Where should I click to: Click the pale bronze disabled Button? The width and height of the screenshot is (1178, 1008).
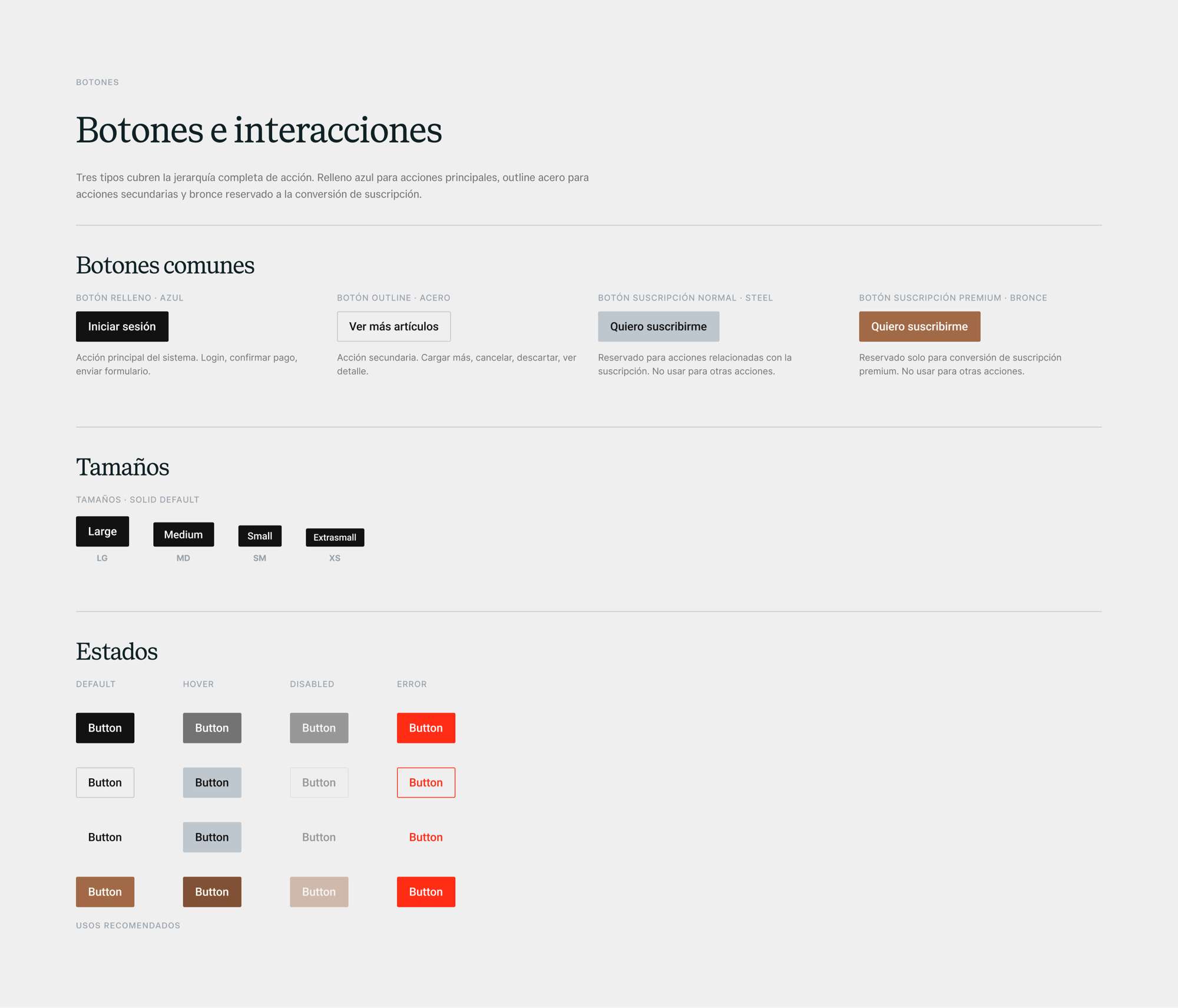(x=319, y=893)
